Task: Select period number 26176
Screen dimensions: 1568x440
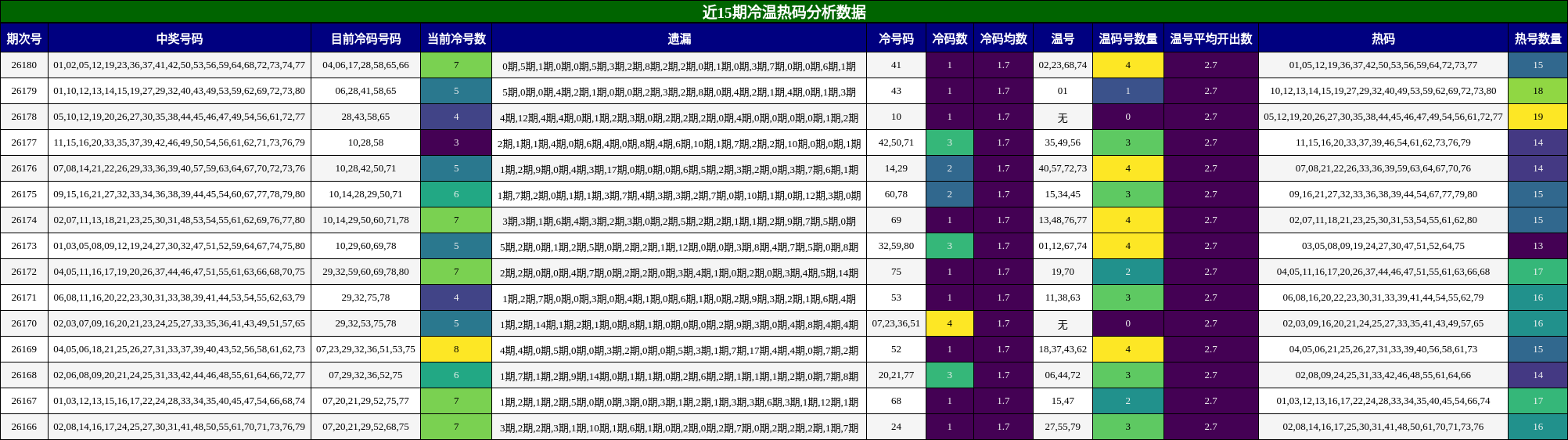Action: (24, 168)
